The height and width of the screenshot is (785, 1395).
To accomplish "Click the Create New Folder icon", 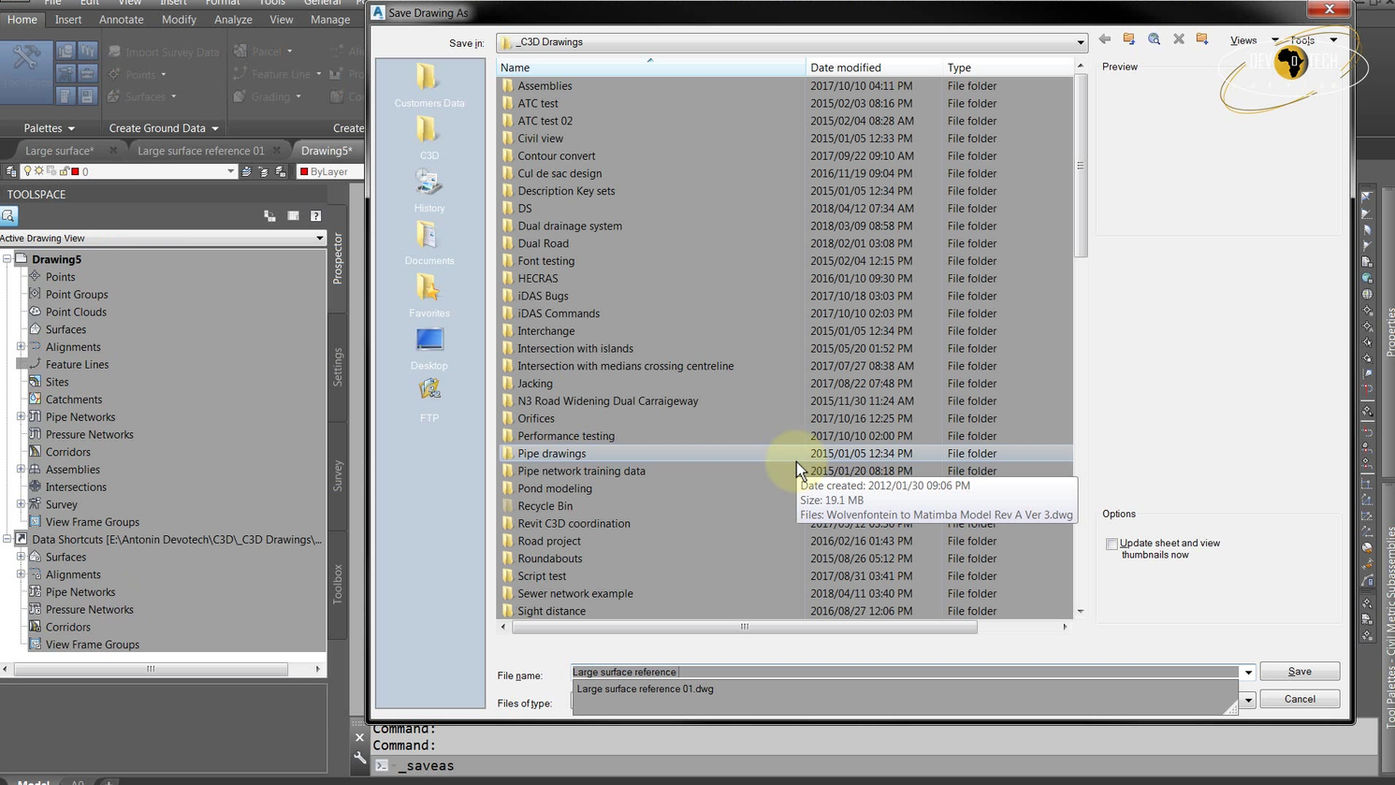I will tap(1202, 40).
